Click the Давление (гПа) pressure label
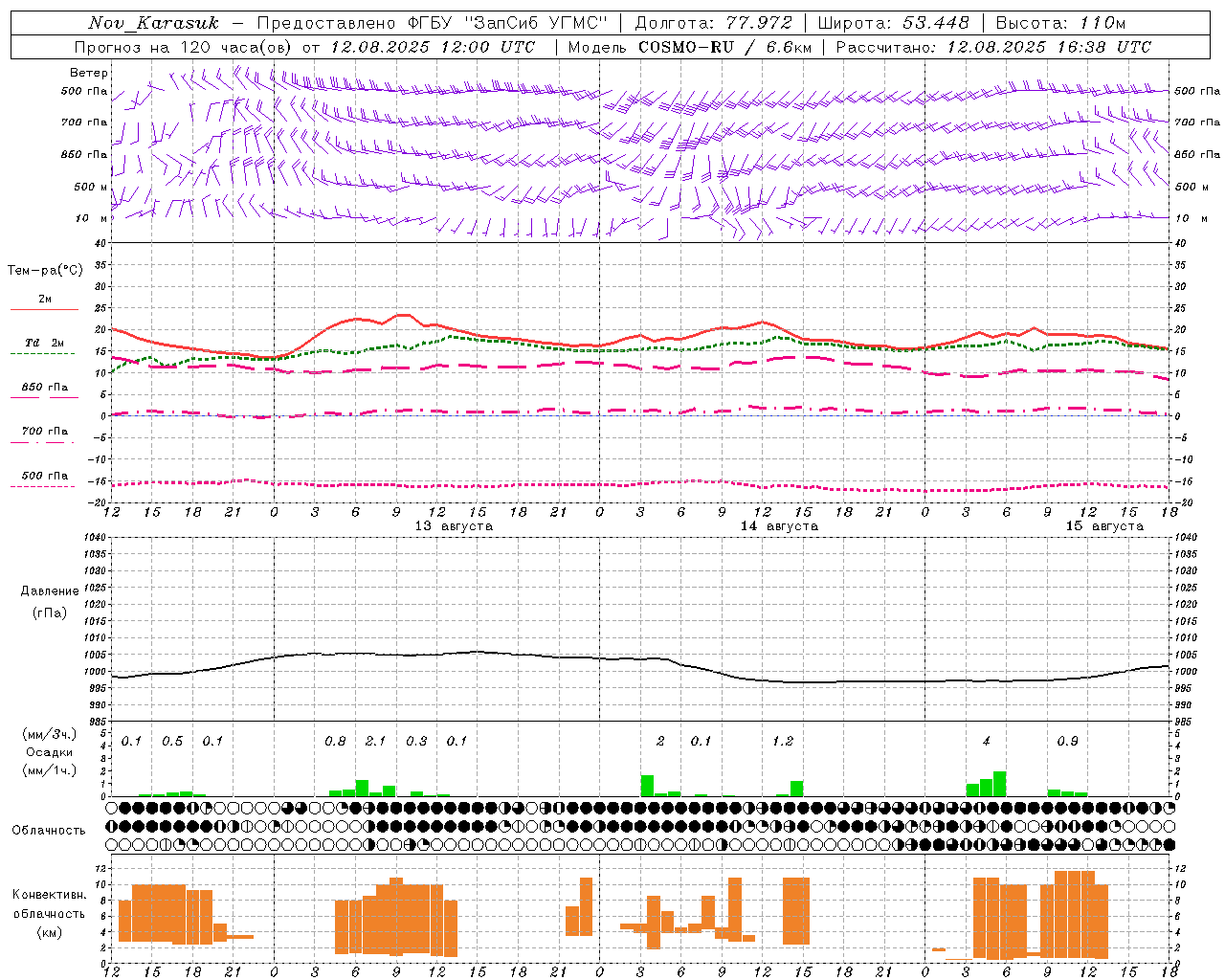Viewport: 1225px width, 980px height. pos(49,602)
